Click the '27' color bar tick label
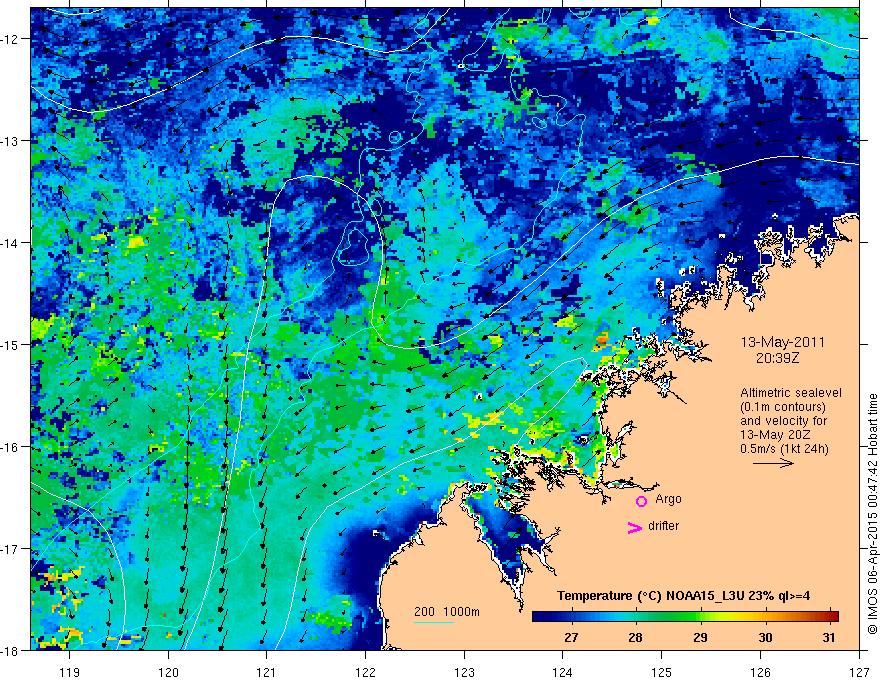Viewport: 880px width, 680px height. pyautogui.click(x=571, y=637)
